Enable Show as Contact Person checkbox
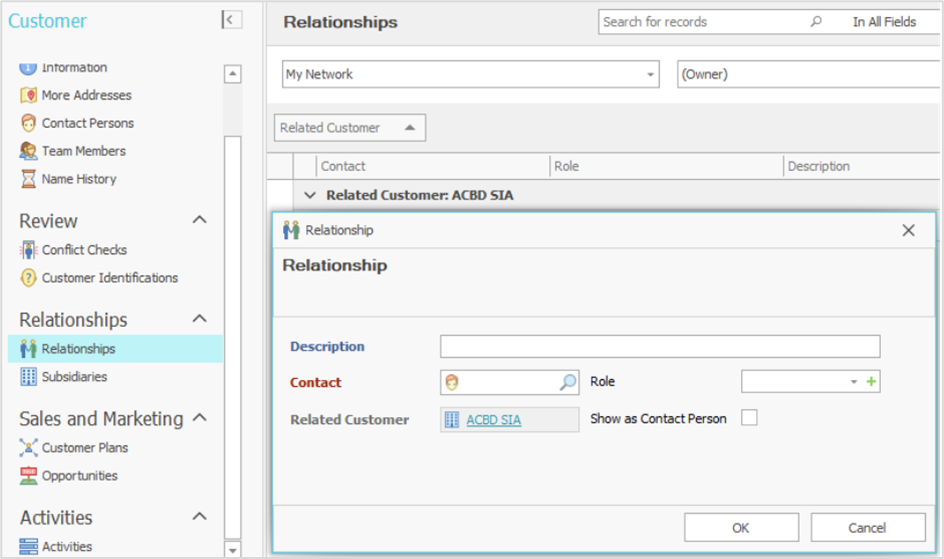This screenshot has width=944, height=559. 749,418
